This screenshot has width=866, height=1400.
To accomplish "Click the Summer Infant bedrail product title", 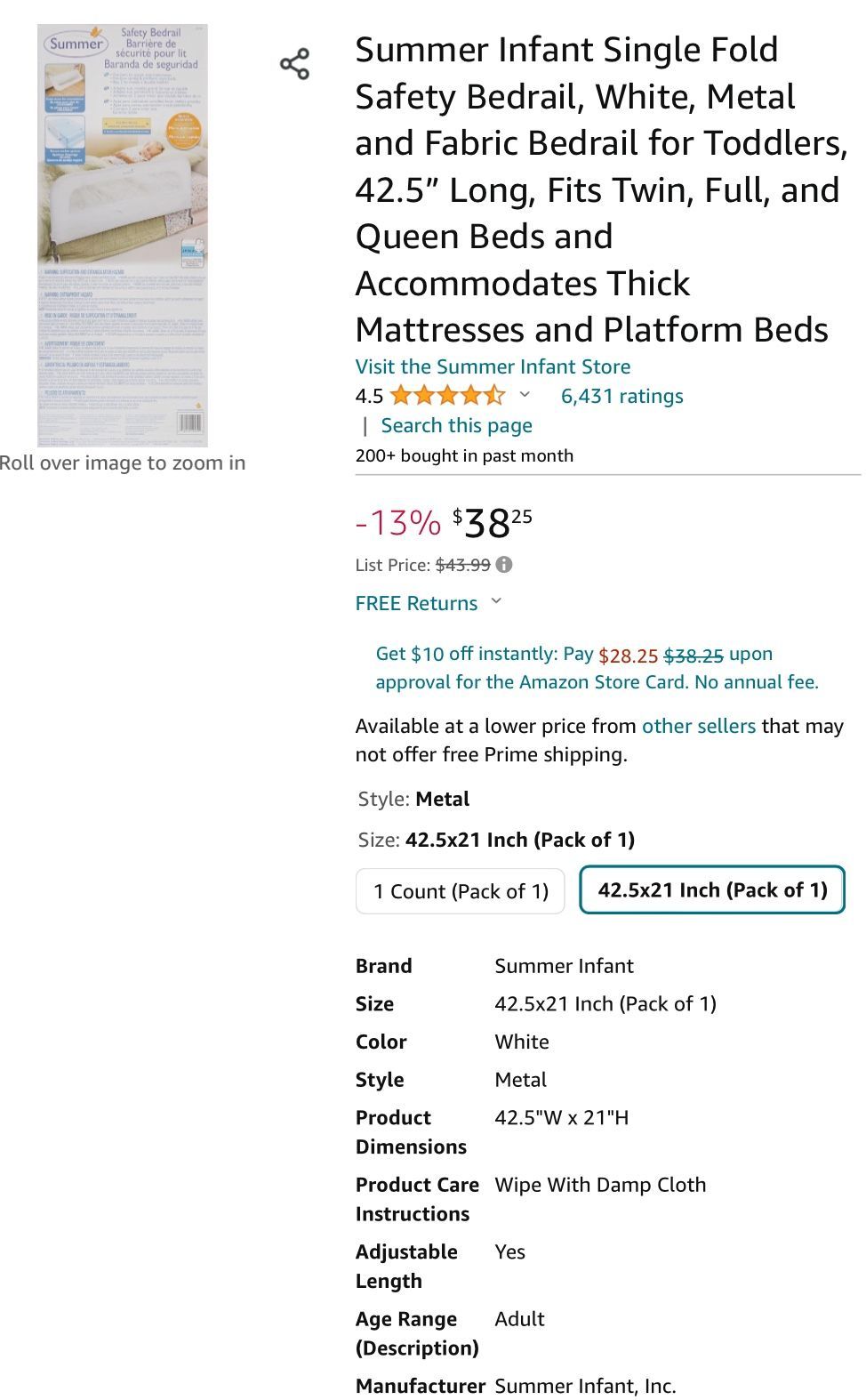I will [x=600, y=189].
